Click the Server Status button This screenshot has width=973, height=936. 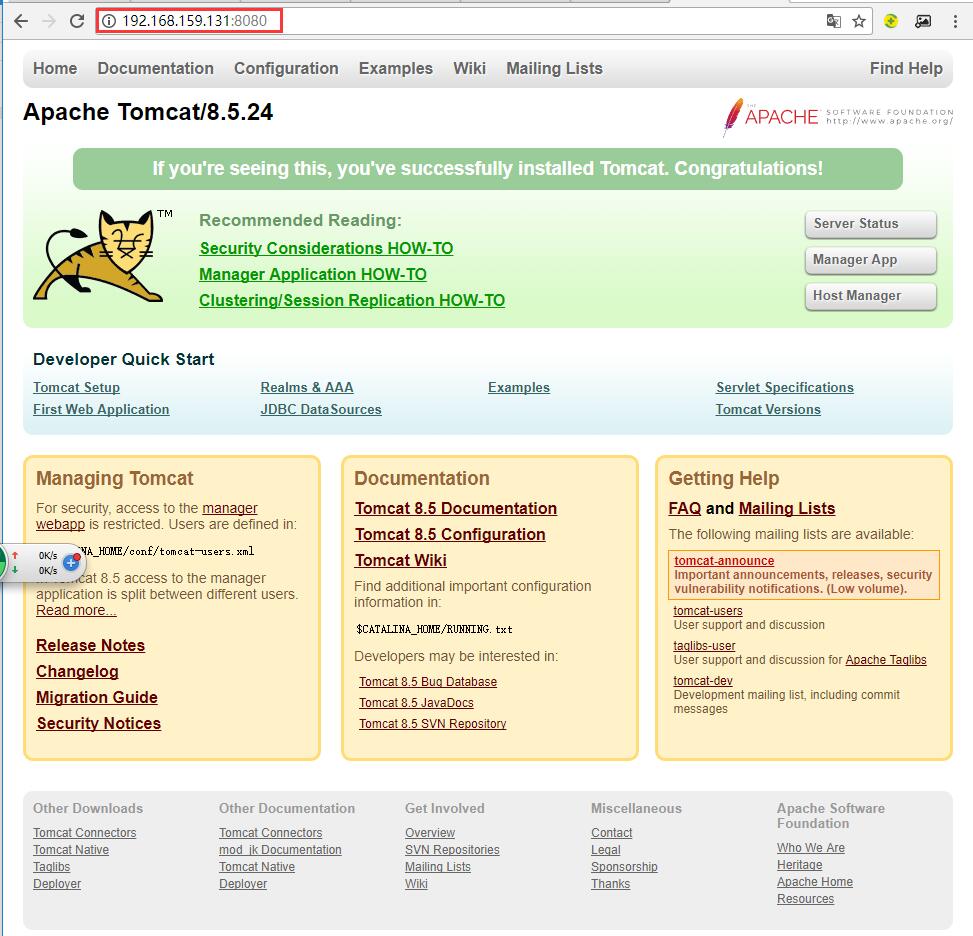pos(871,224)
